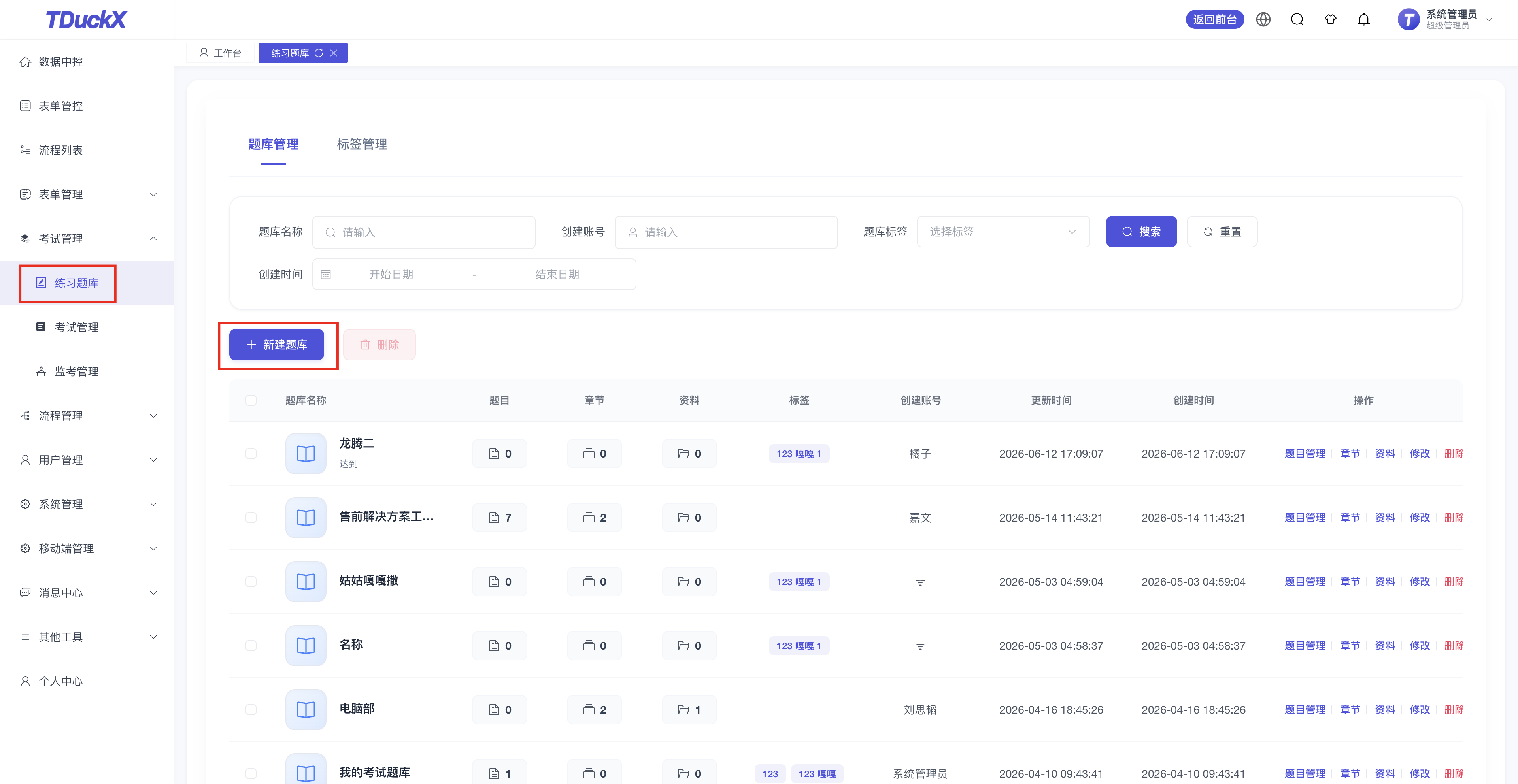Open notifications bell icon

(1363, 19)
